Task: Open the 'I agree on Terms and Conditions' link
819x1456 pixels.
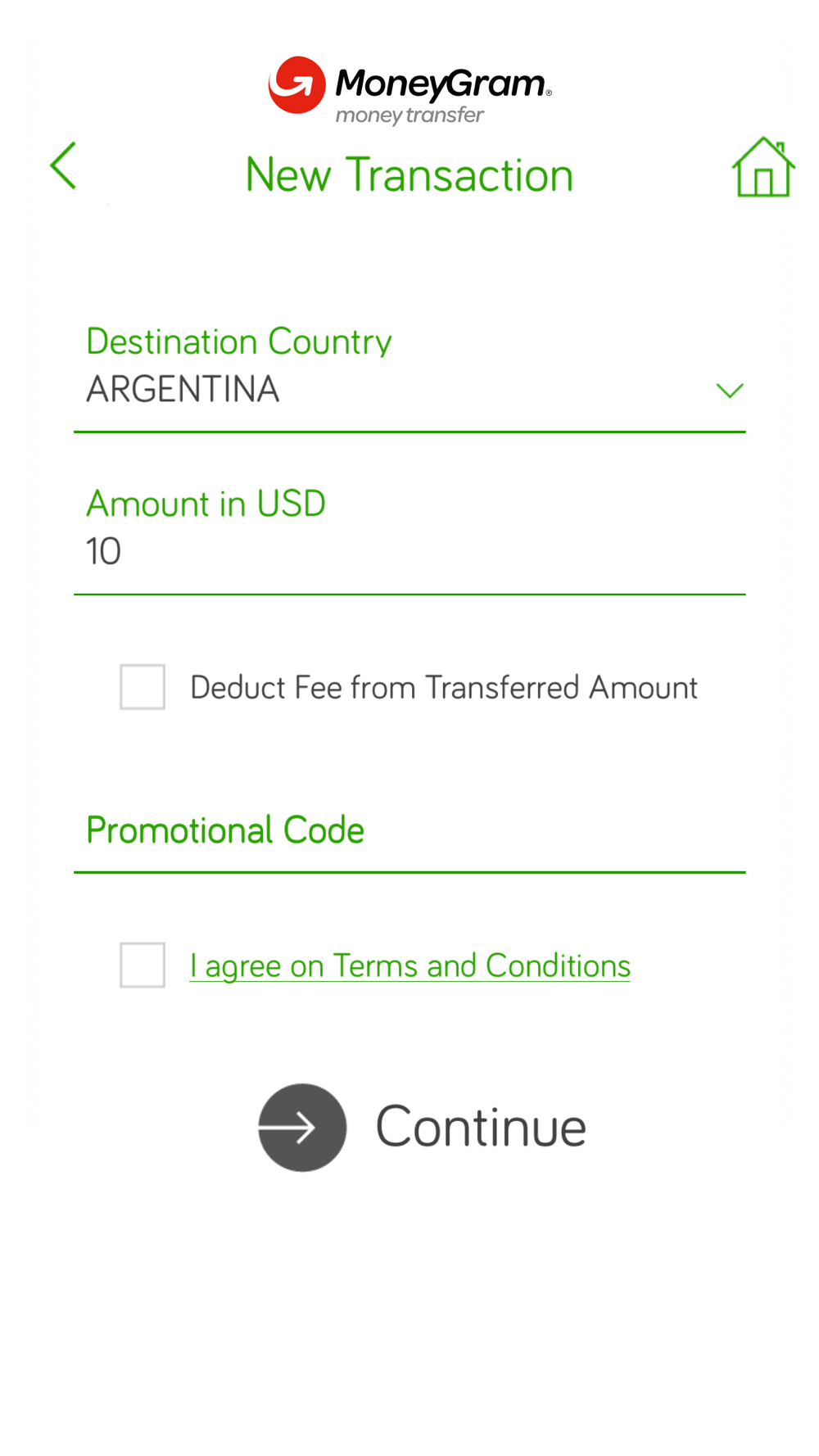Action: pyautogui.click(x=409, y=966)
